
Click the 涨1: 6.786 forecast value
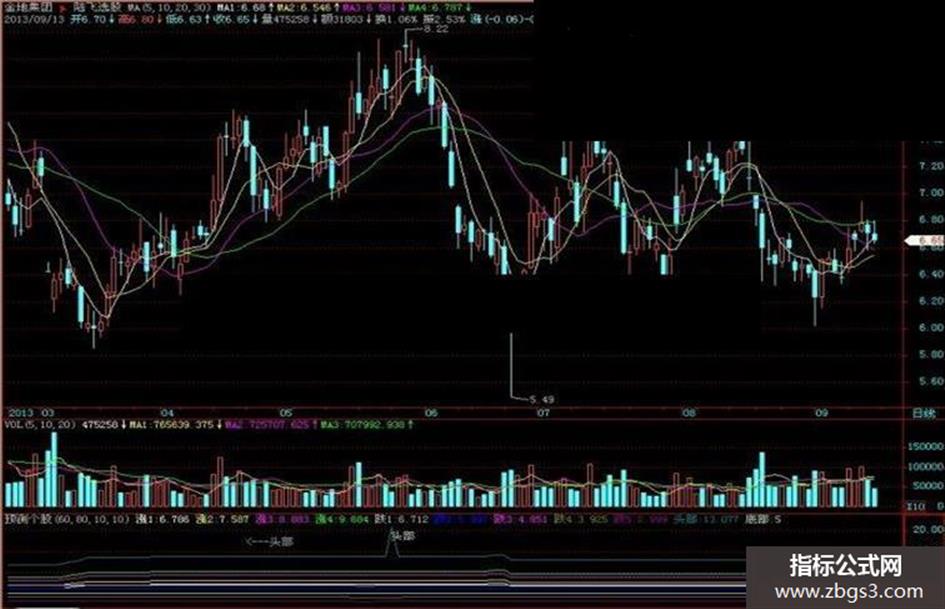point(162,519)
